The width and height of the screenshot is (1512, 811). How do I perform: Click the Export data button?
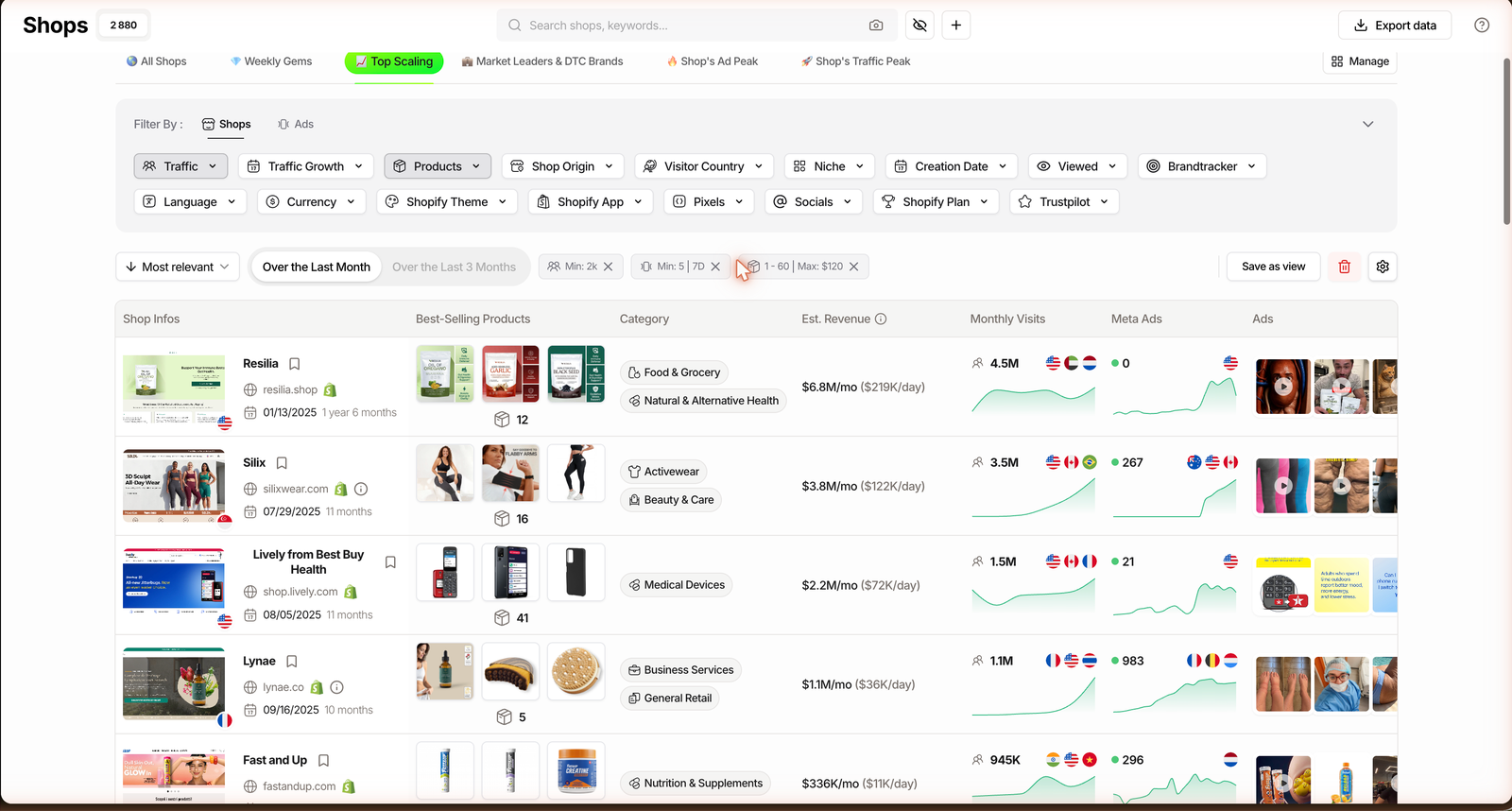(x=1395, y=26)
